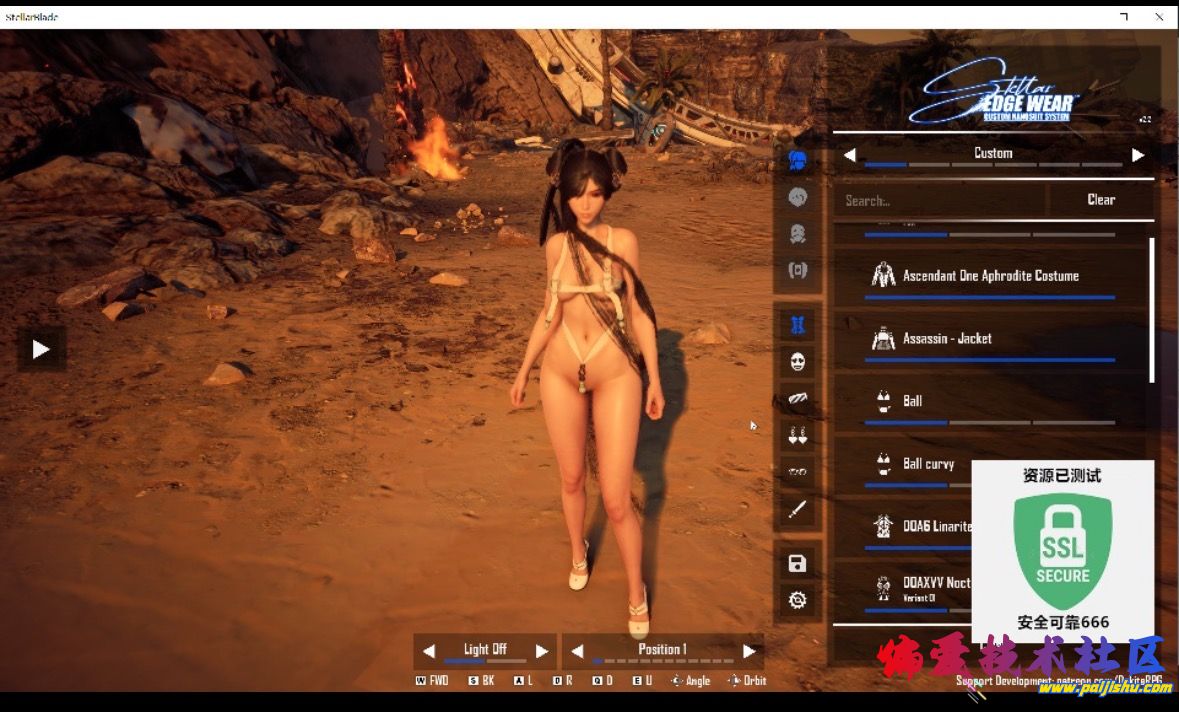This screenshot has height=712, width=1179.
Task: Click the Light Off label
Action: pyautogui.click(x=485, y=649)
